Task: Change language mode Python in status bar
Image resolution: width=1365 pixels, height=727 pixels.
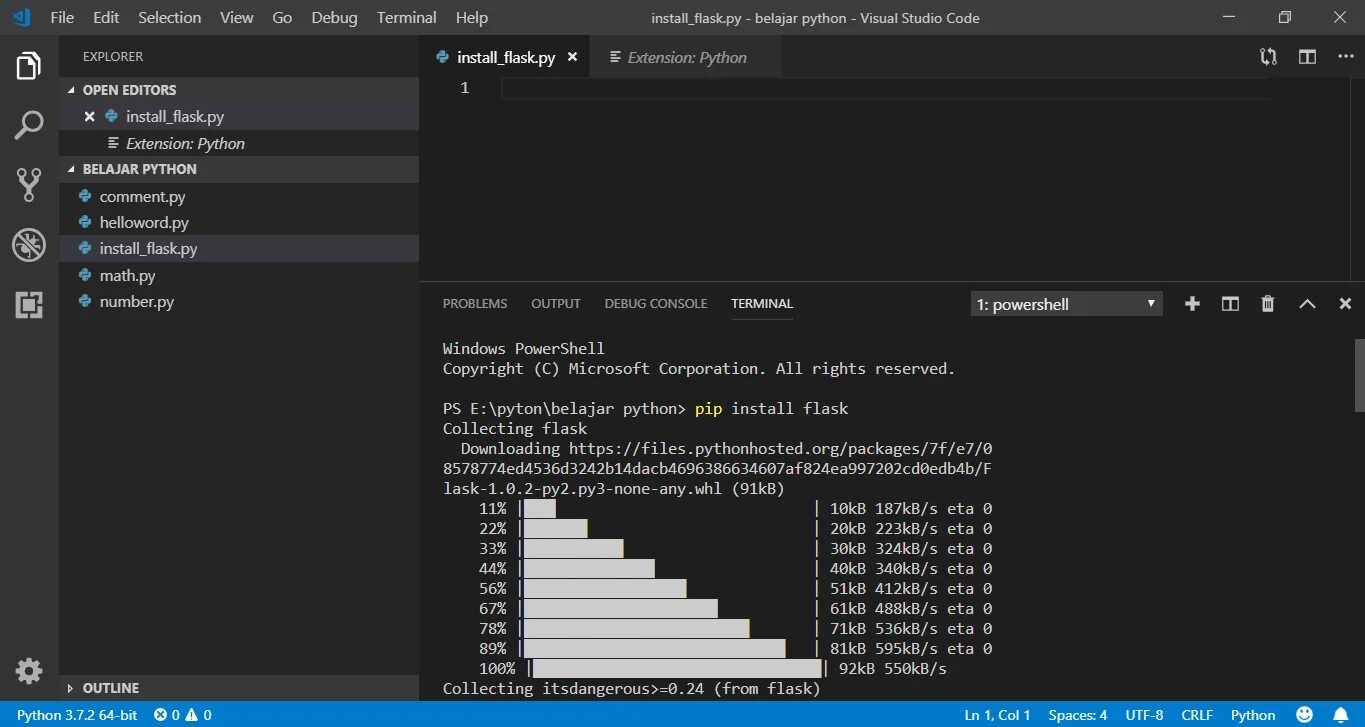Action: point(1253,715)
